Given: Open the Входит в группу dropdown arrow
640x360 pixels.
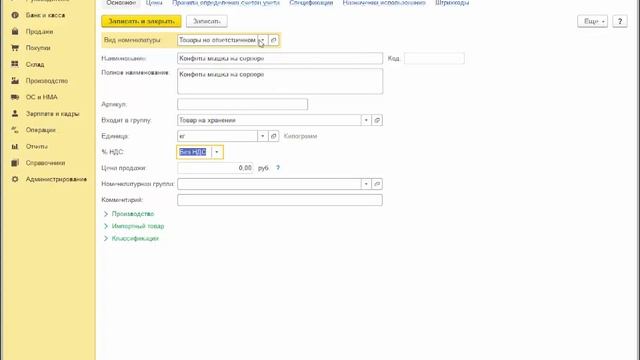Looking at the screenshot, I should point(366,120).
